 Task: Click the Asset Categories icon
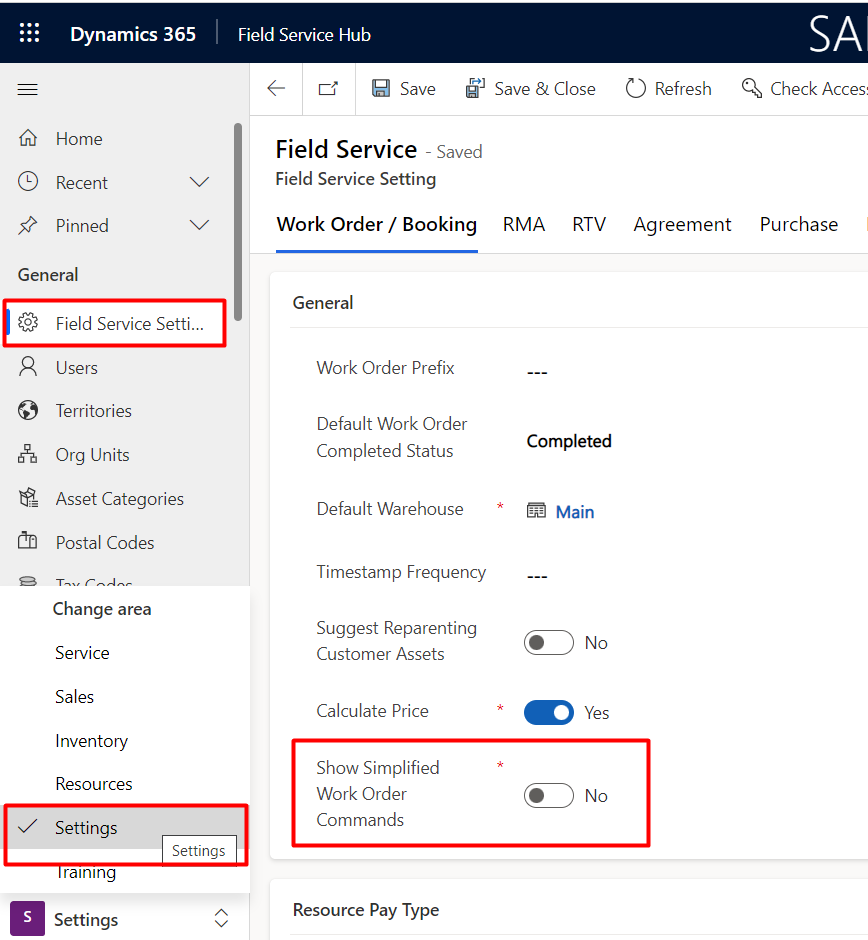click(28, 498)
